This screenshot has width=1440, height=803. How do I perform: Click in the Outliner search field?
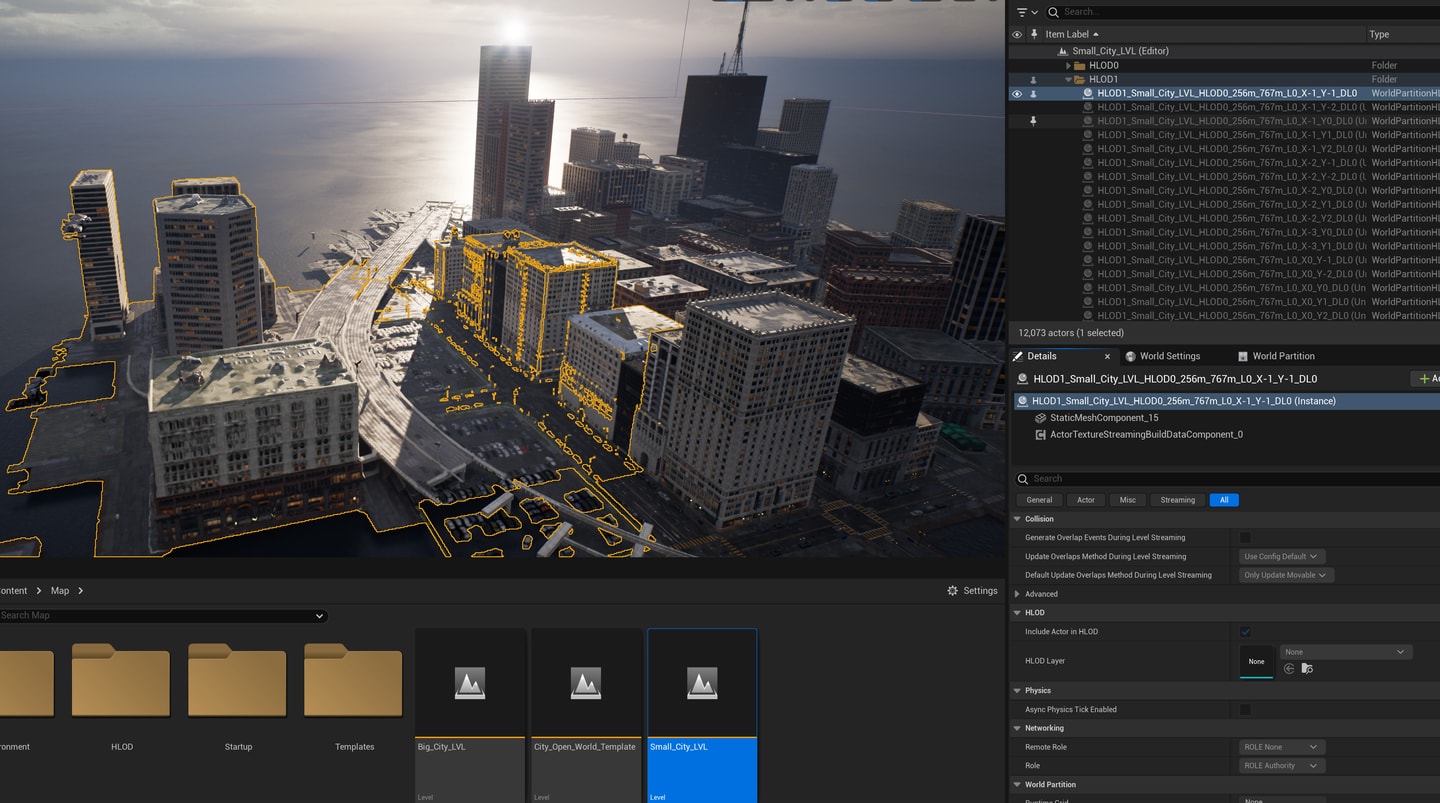point(1245,12)
